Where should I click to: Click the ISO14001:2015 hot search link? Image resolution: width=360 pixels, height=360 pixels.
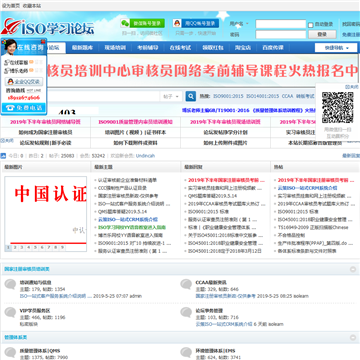click(x=263, y=96)
